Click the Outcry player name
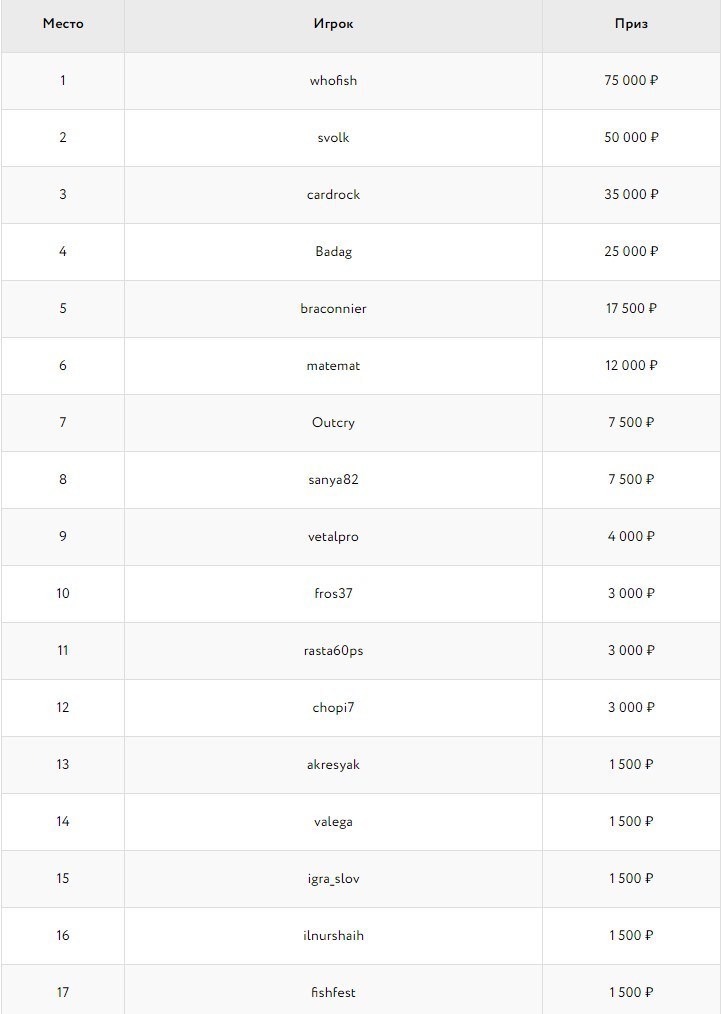721x1014 pixels. click(333, 423)
